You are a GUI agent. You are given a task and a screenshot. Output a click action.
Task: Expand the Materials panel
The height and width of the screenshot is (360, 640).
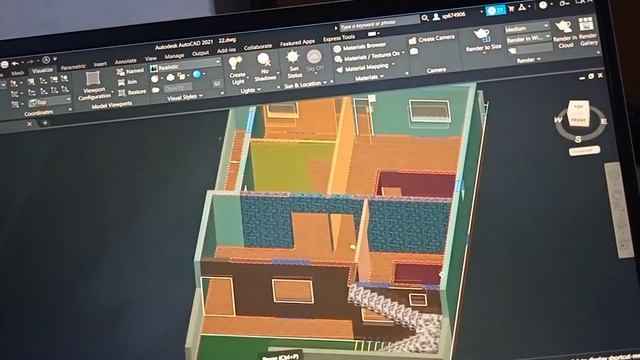coord(369,77)
